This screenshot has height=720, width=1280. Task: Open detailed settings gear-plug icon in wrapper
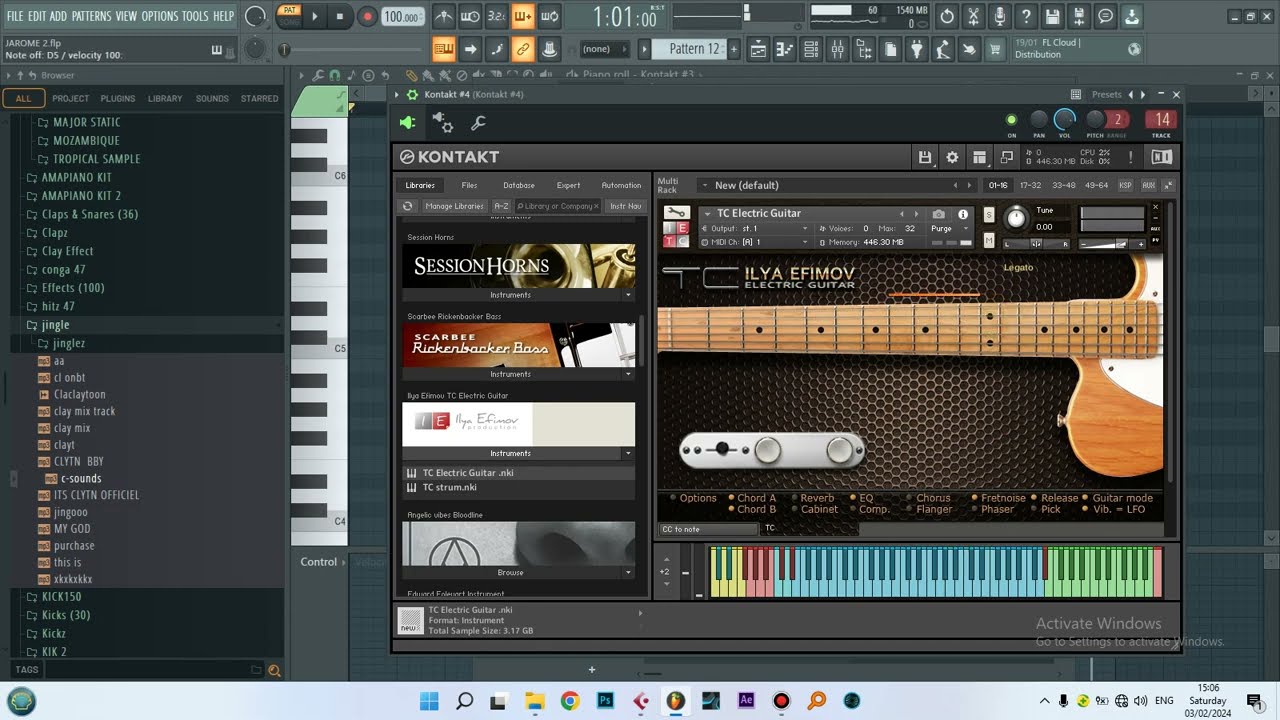[x=442, y=123]
